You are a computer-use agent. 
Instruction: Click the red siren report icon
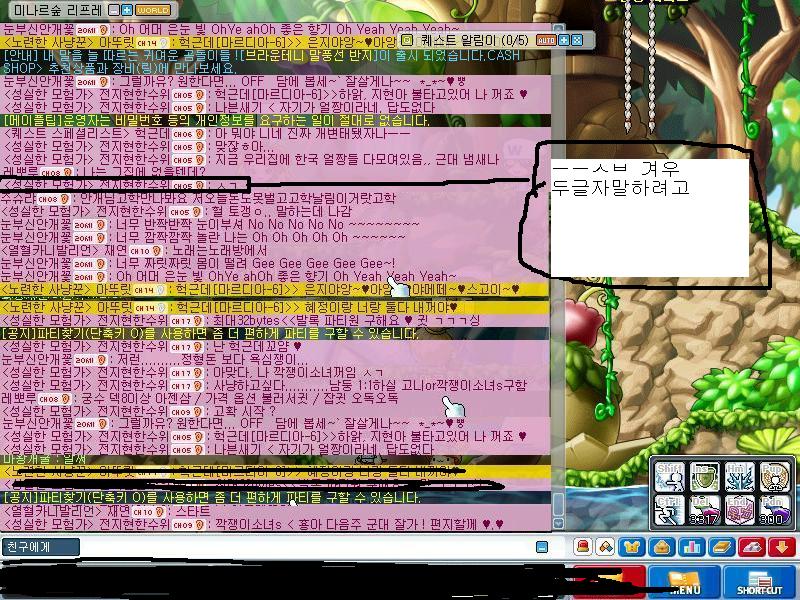pos(583,547)
